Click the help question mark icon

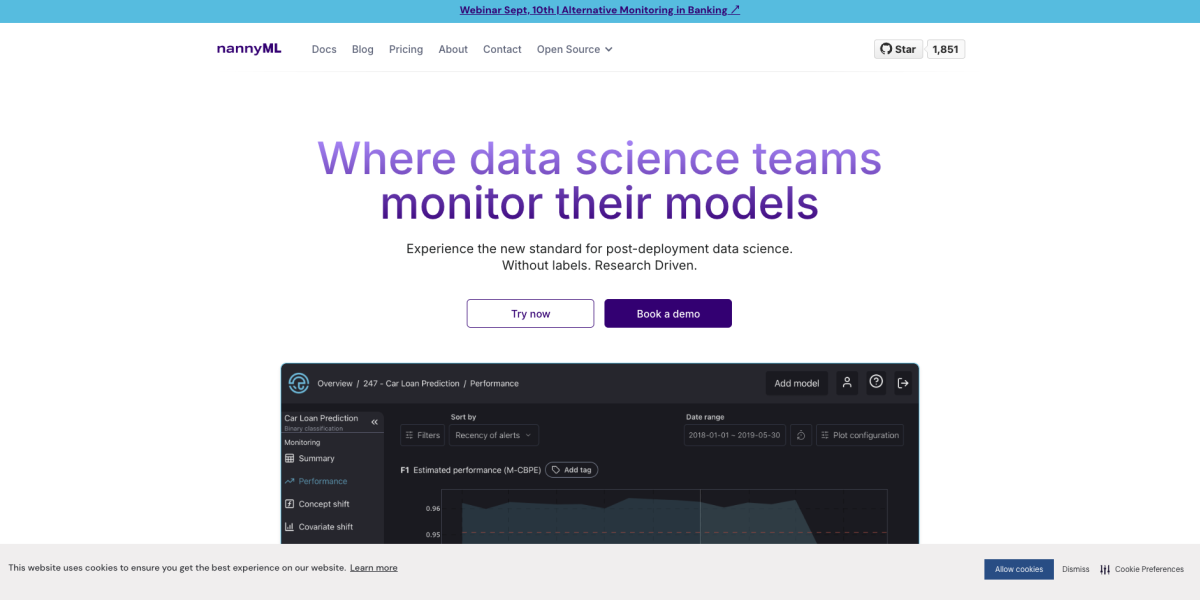(876, 382)
